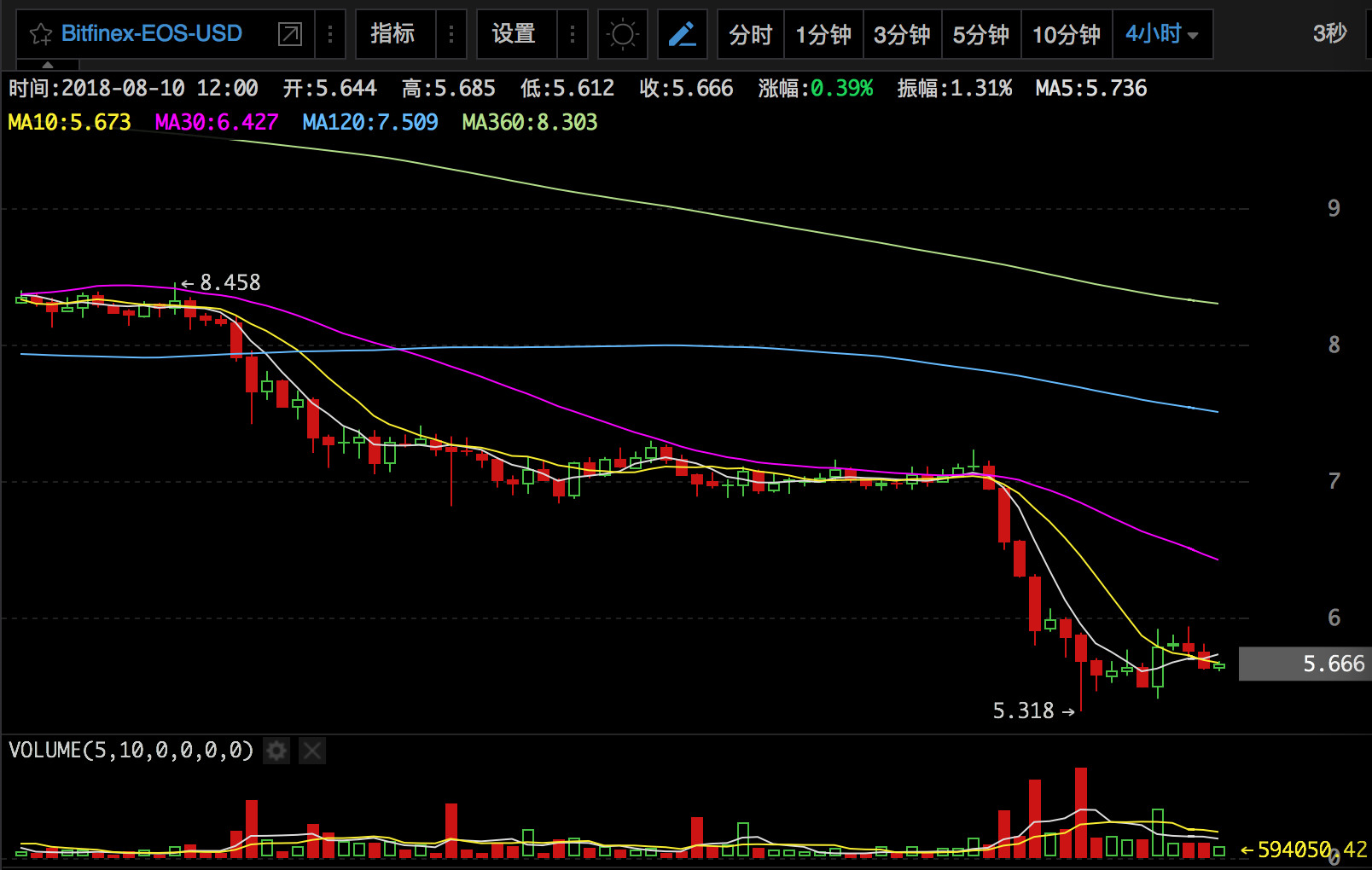
Task: Switch to the 分时 time-sharing view
Action: coord(751,34)
